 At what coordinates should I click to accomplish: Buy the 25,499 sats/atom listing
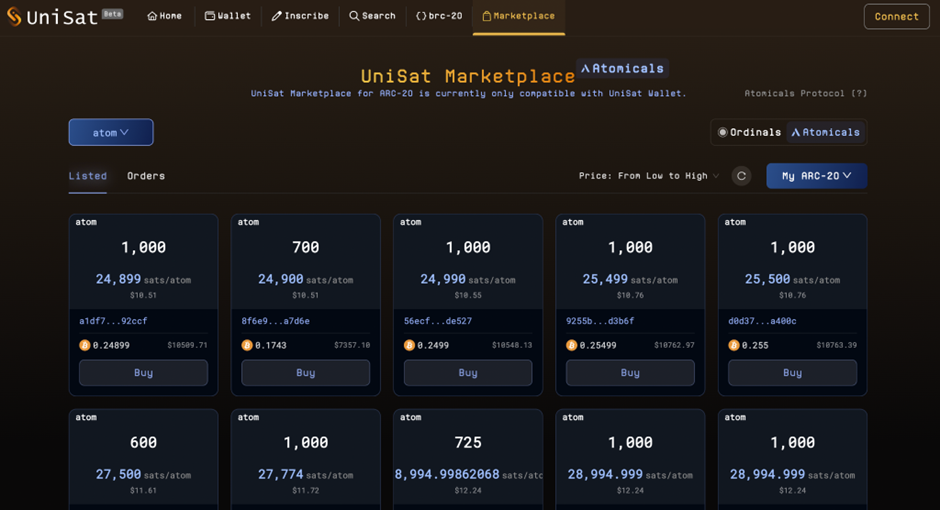pyautogui.click(x=630, y=373)
